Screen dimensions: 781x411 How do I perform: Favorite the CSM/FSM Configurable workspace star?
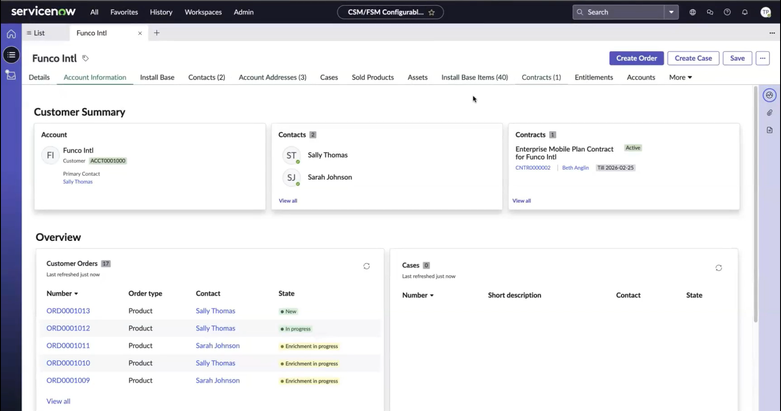(x=431, y=12)
